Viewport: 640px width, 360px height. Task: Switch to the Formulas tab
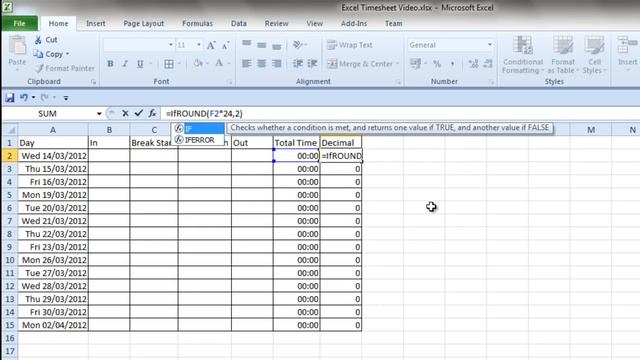(x=197, y=23)
